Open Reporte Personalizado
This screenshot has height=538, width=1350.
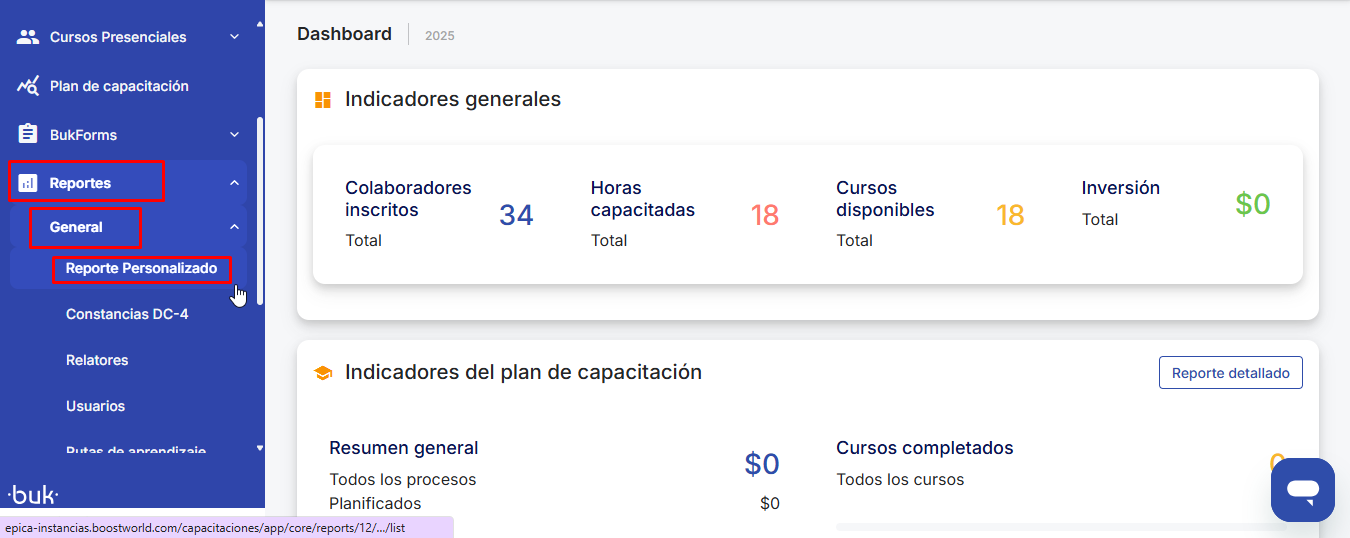(x=141, y=268)
